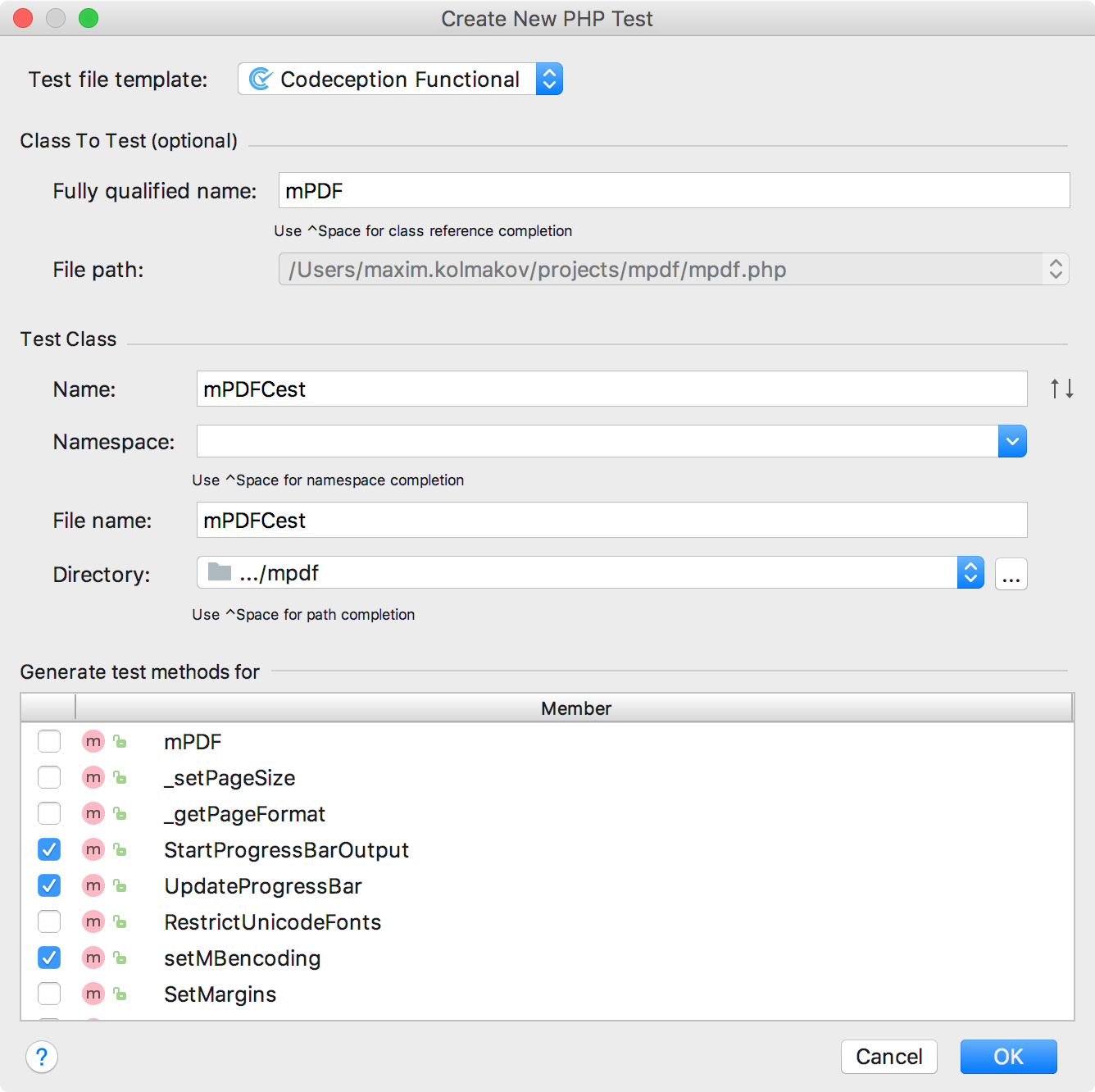Image resolution: width=1095 pixels, height=1092 pixels.
Task: Check the mPDF member checkbox
Action: tap(49, 741)
